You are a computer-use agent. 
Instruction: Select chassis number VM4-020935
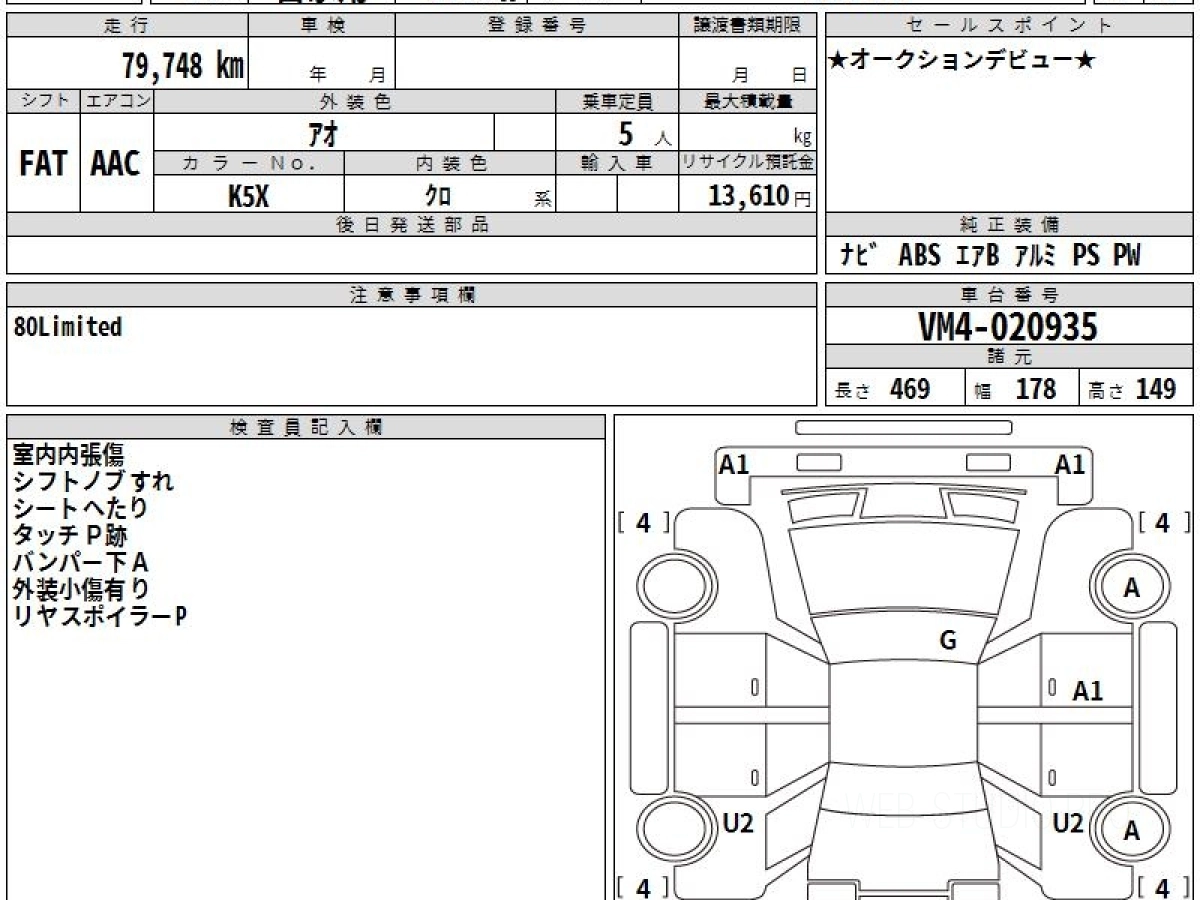point(1008,327)
